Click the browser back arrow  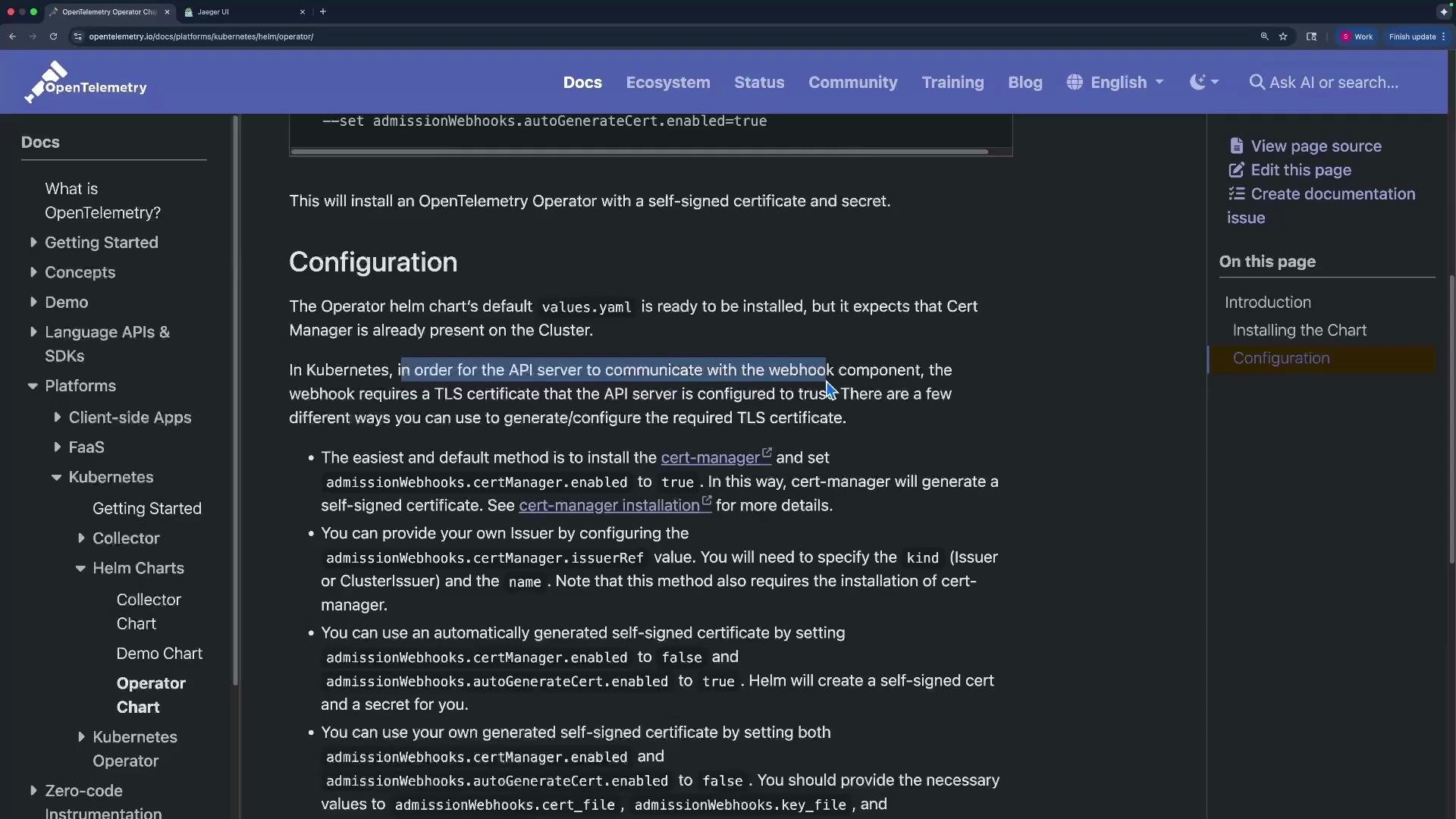[x=13, y=36]
